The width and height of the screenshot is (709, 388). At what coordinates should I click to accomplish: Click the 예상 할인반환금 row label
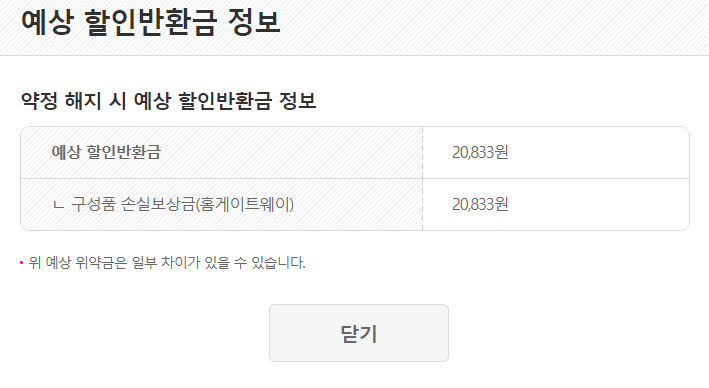pyautogui.click(x=106, y=152)
